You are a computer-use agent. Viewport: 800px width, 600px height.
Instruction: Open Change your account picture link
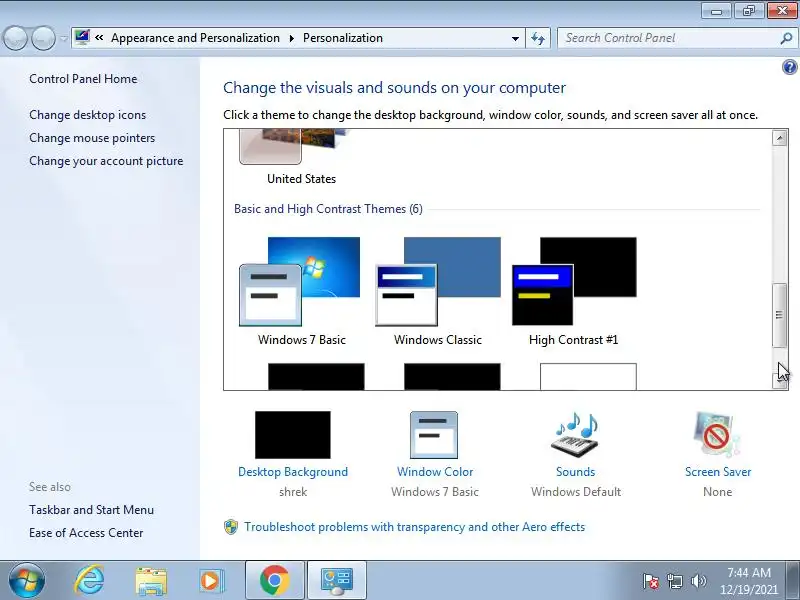(106, 161)
